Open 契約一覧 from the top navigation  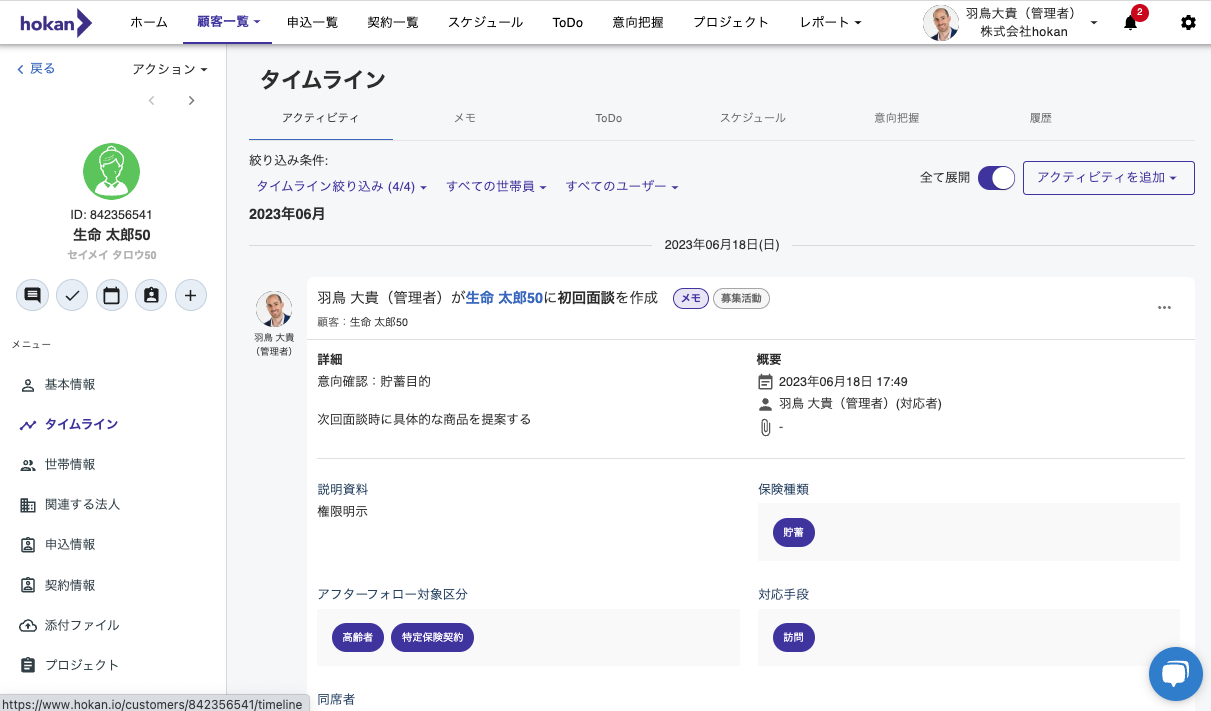[393, 22]
